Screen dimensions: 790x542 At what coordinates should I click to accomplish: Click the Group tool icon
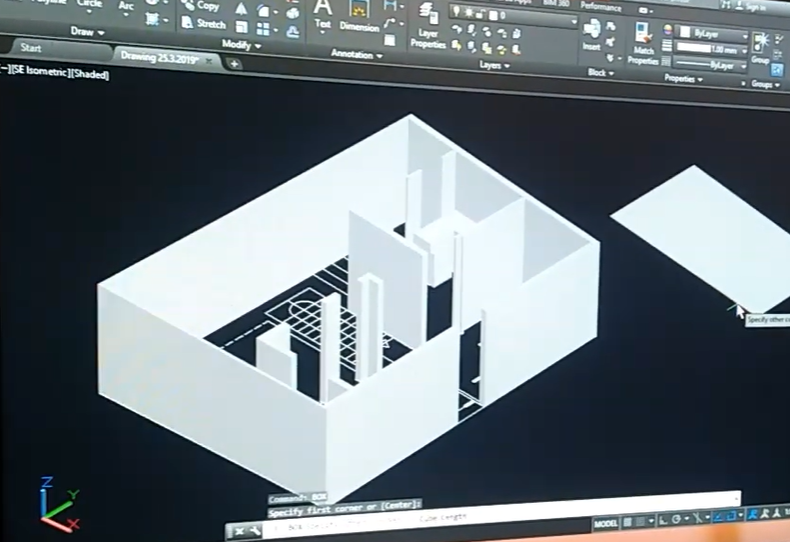click(760, 48)
